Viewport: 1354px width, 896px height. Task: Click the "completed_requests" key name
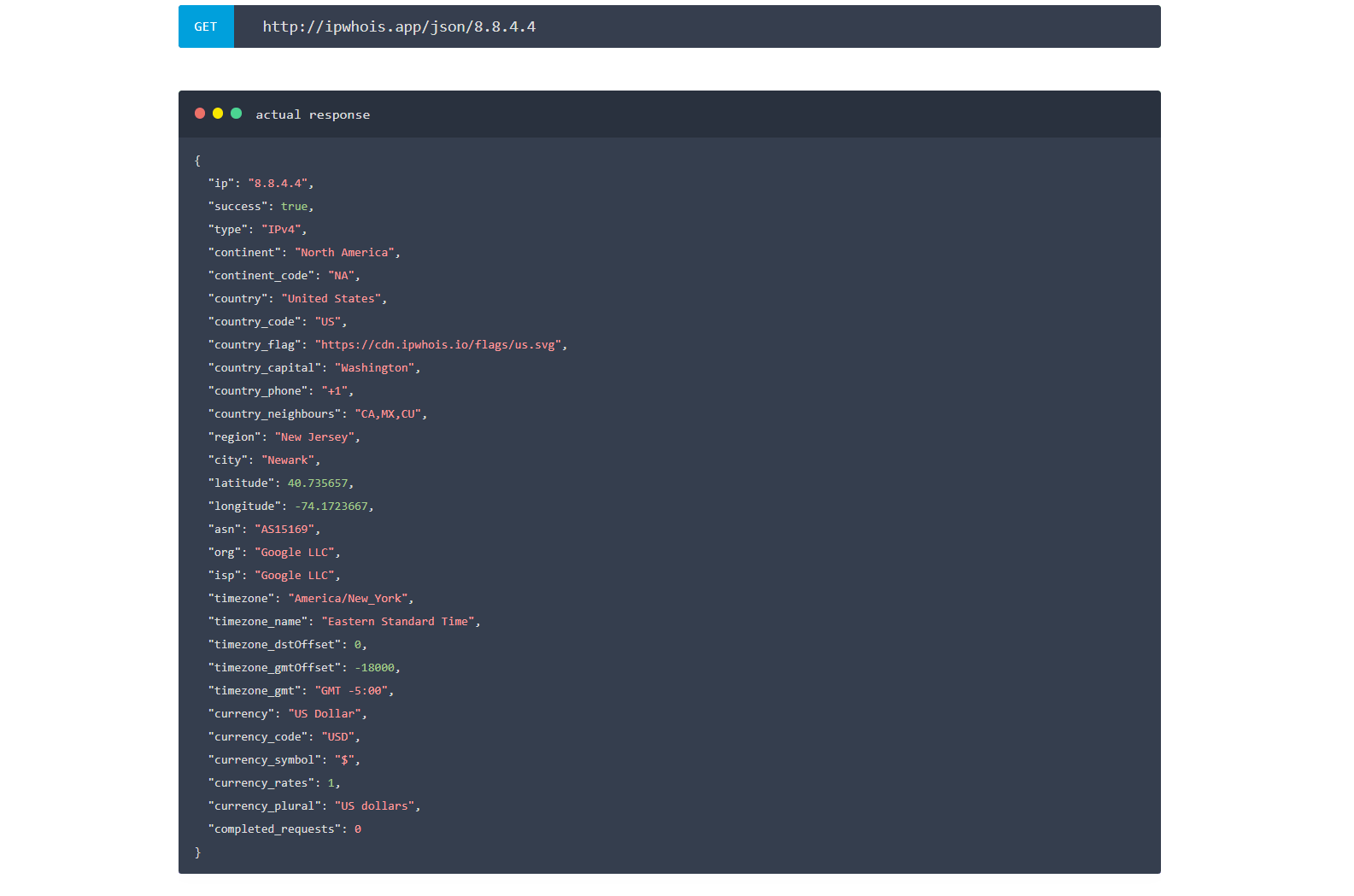pyautogui.click(x=274, y=829)
